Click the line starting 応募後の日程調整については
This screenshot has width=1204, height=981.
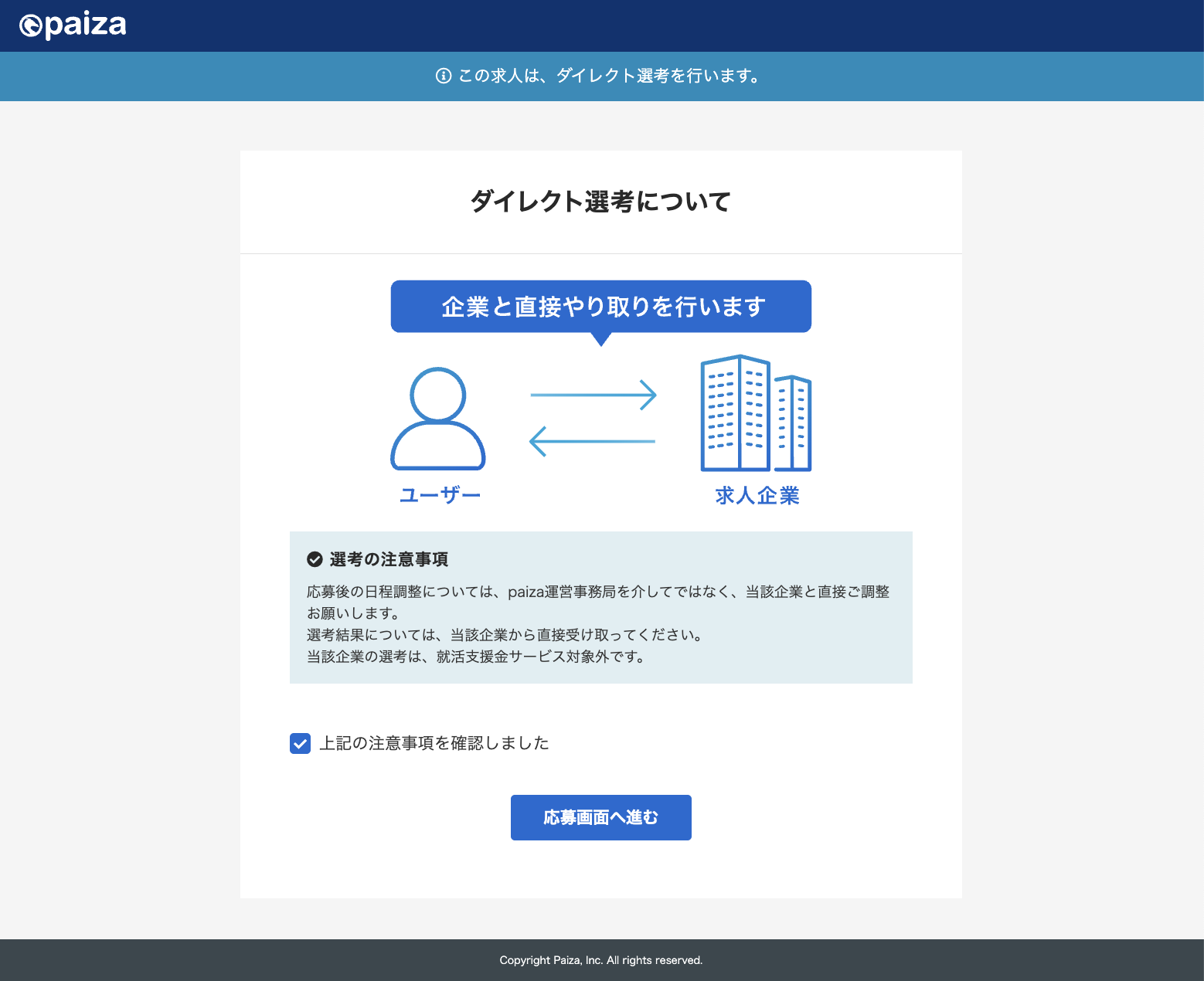point(598,592)
